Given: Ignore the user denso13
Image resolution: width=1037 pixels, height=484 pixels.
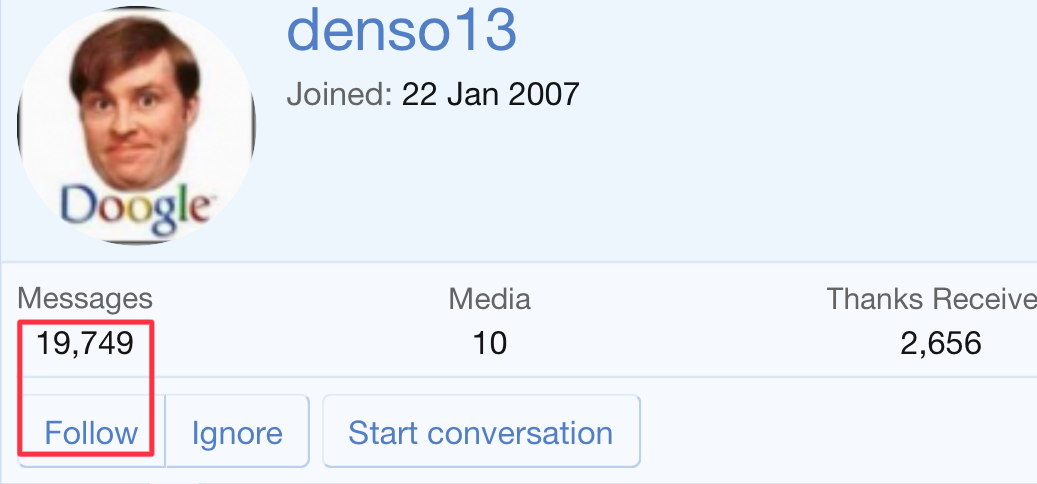Looking at the screenshot, I should coord(237,433).
